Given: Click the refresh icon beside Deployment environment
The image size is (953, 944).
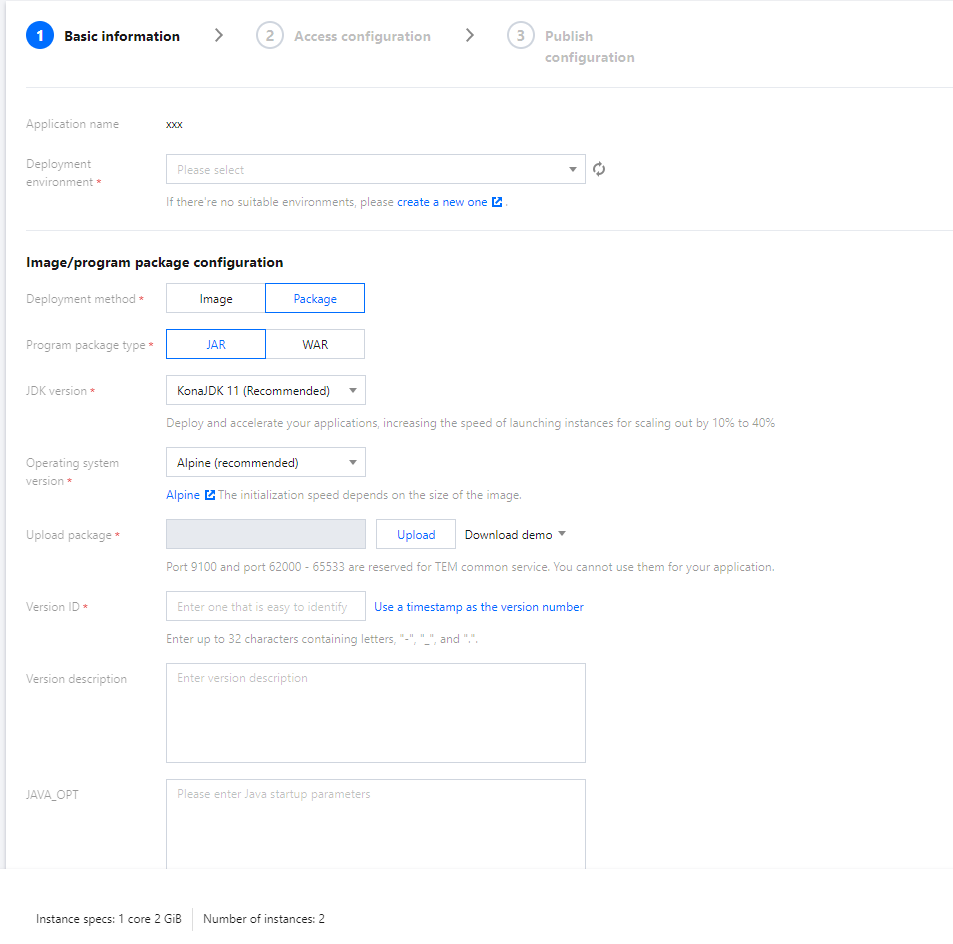Looking at the screenshot, I should coord(599,169).
